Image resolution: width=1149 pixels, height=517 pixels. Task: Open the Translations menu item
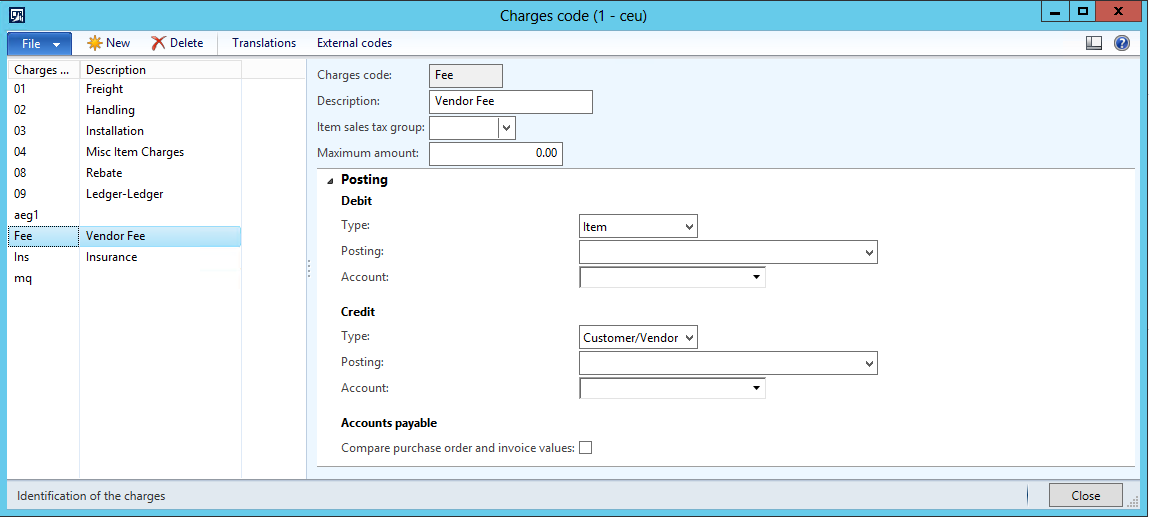(264, 43)
